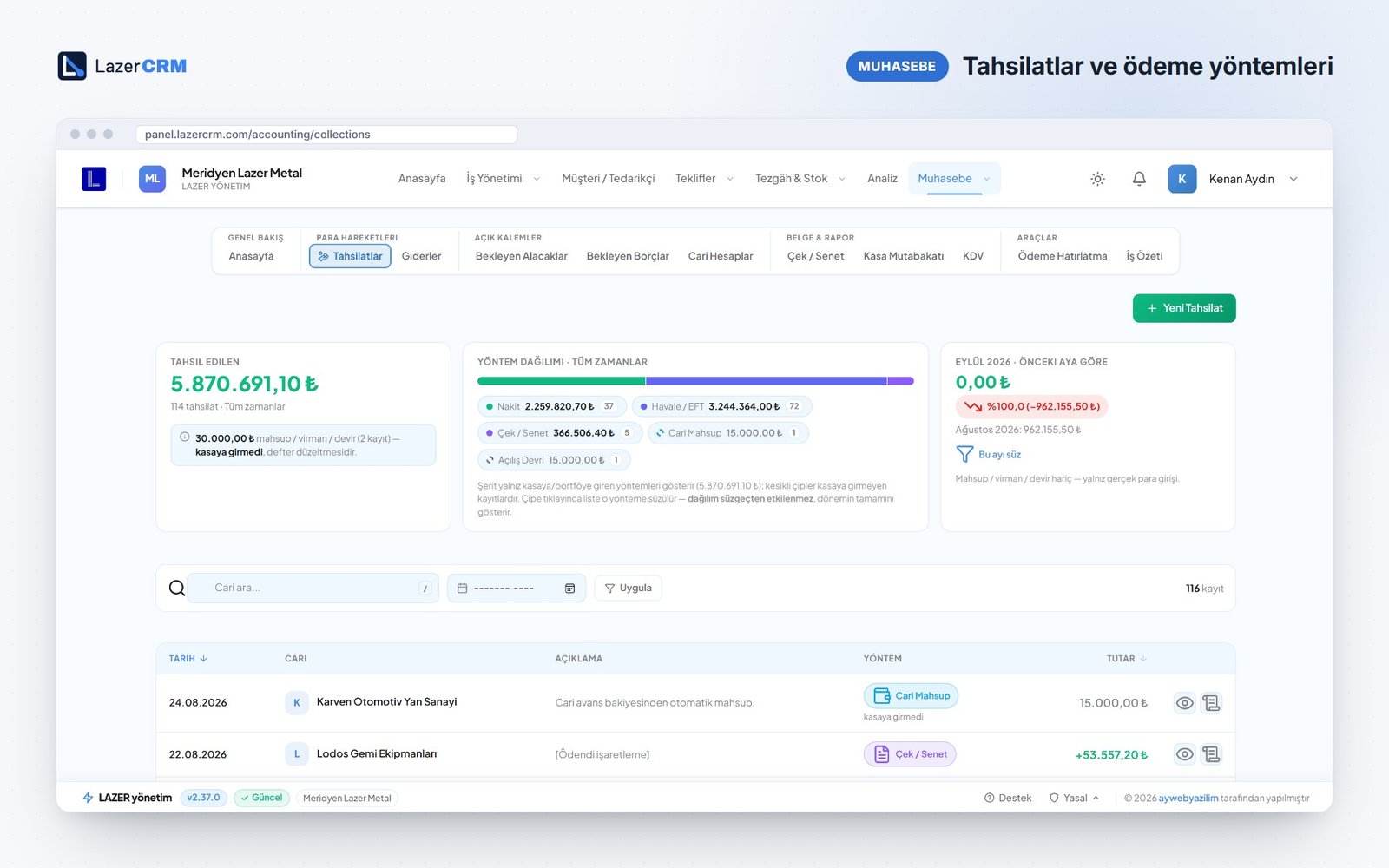Expand Tezgâh & Stok menu

[800, 179]
